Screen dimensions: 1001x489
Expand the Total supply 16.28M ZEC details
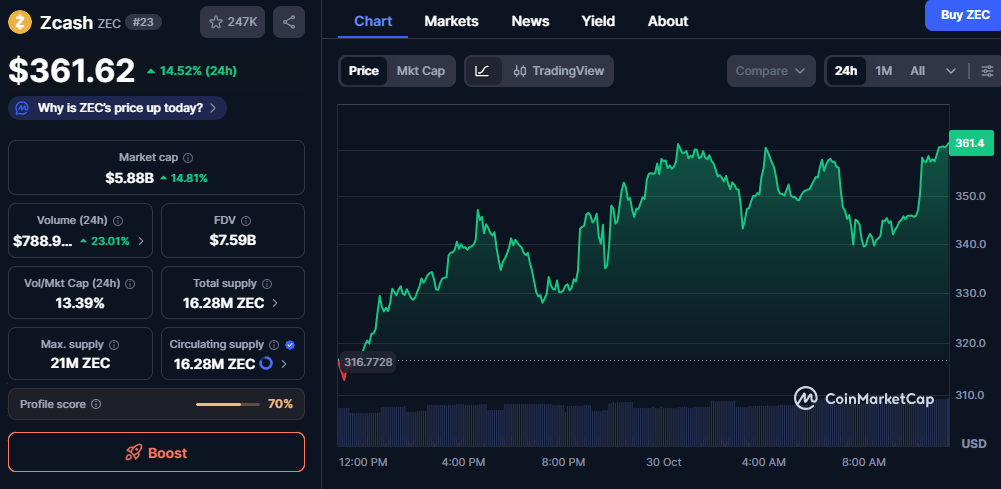(x=275, y=302)
